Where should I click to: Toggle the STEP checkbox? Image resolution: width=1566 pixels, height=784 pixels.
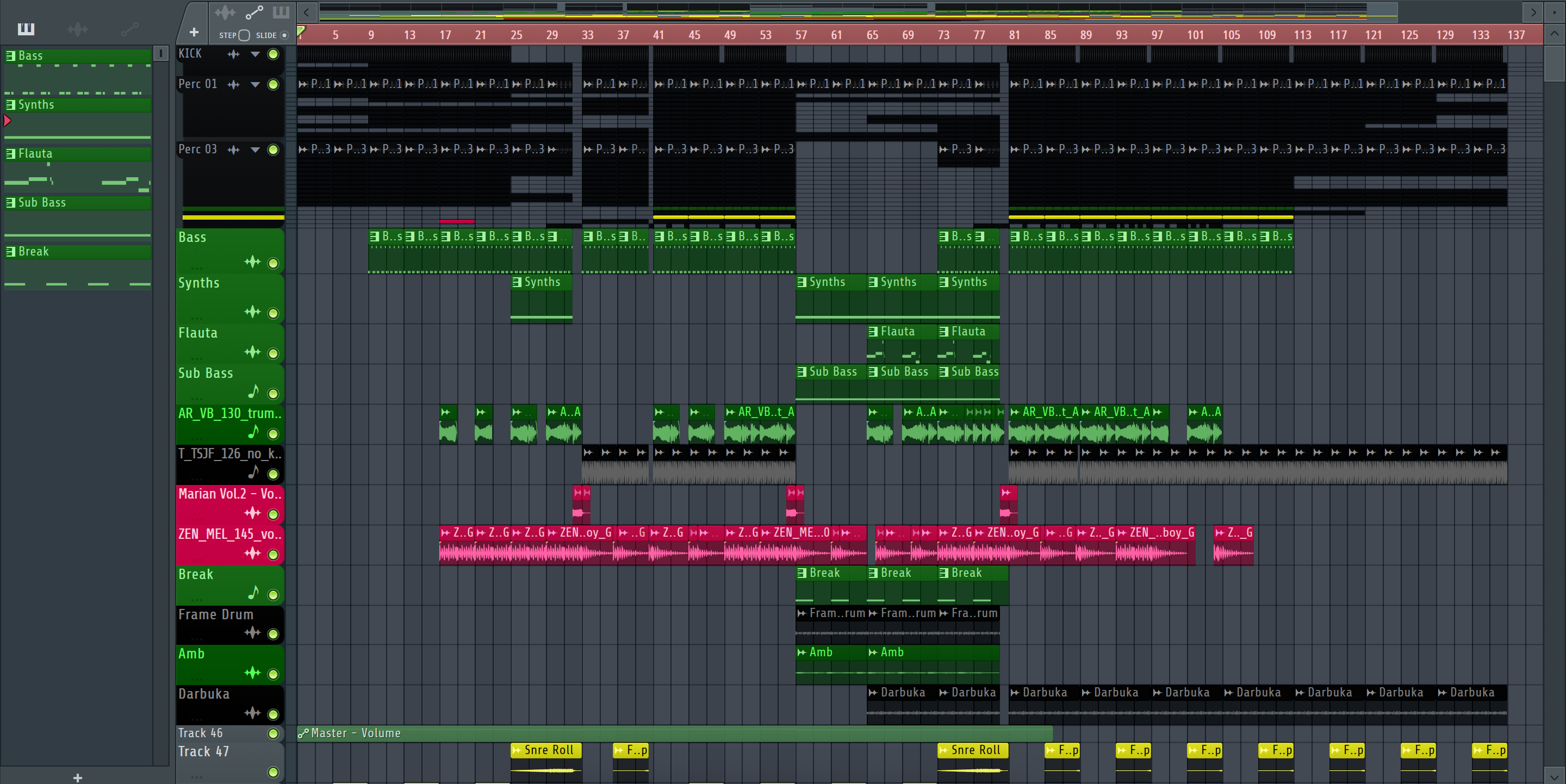click(x=244, y=35)
